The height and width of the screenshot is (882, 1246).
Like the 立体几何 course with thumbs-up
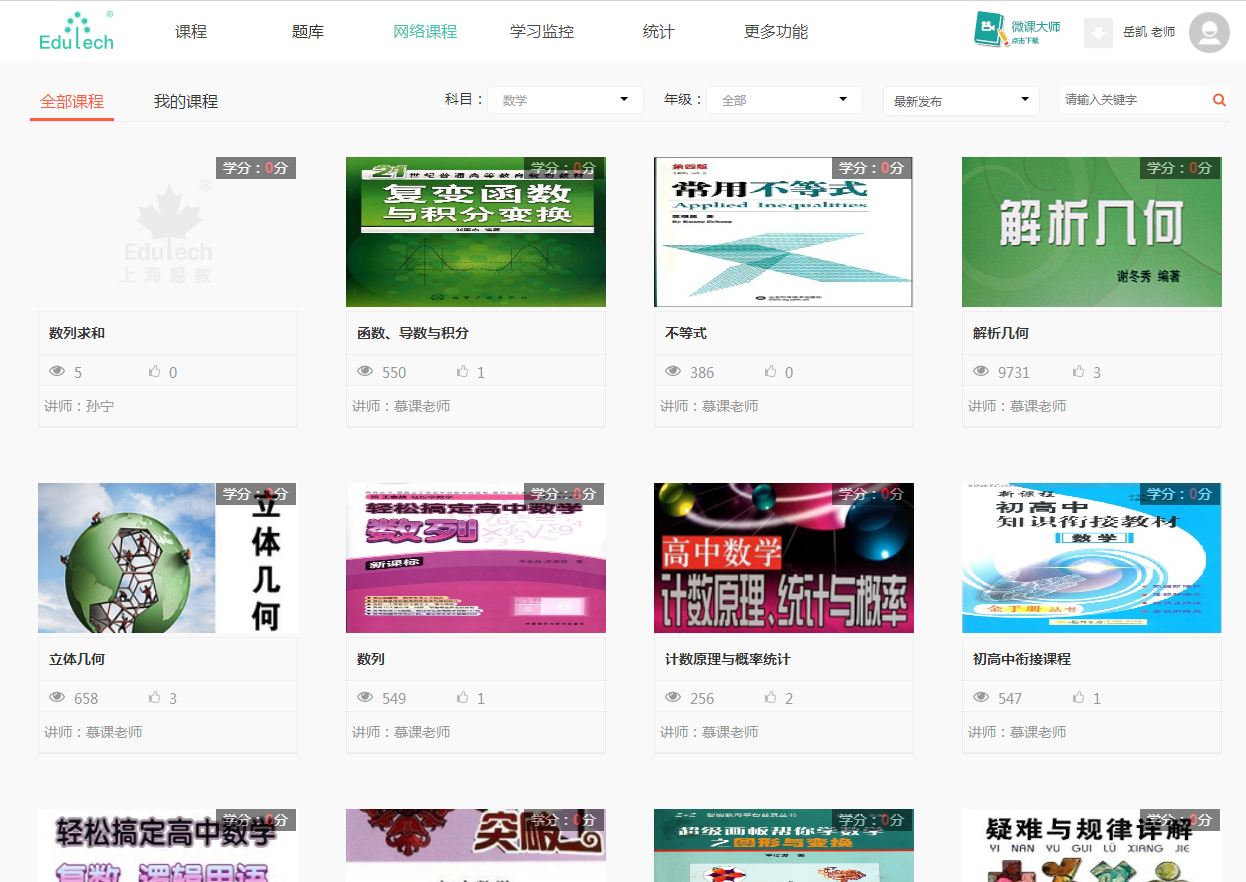point(155,697)
